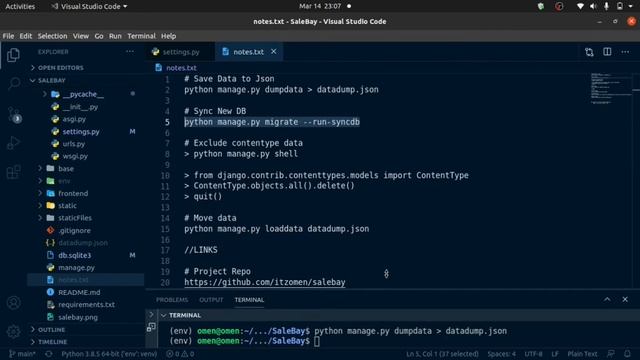
Task: Close the notes.txt tab
Action: pyautogui.click(x=273, y=51)
